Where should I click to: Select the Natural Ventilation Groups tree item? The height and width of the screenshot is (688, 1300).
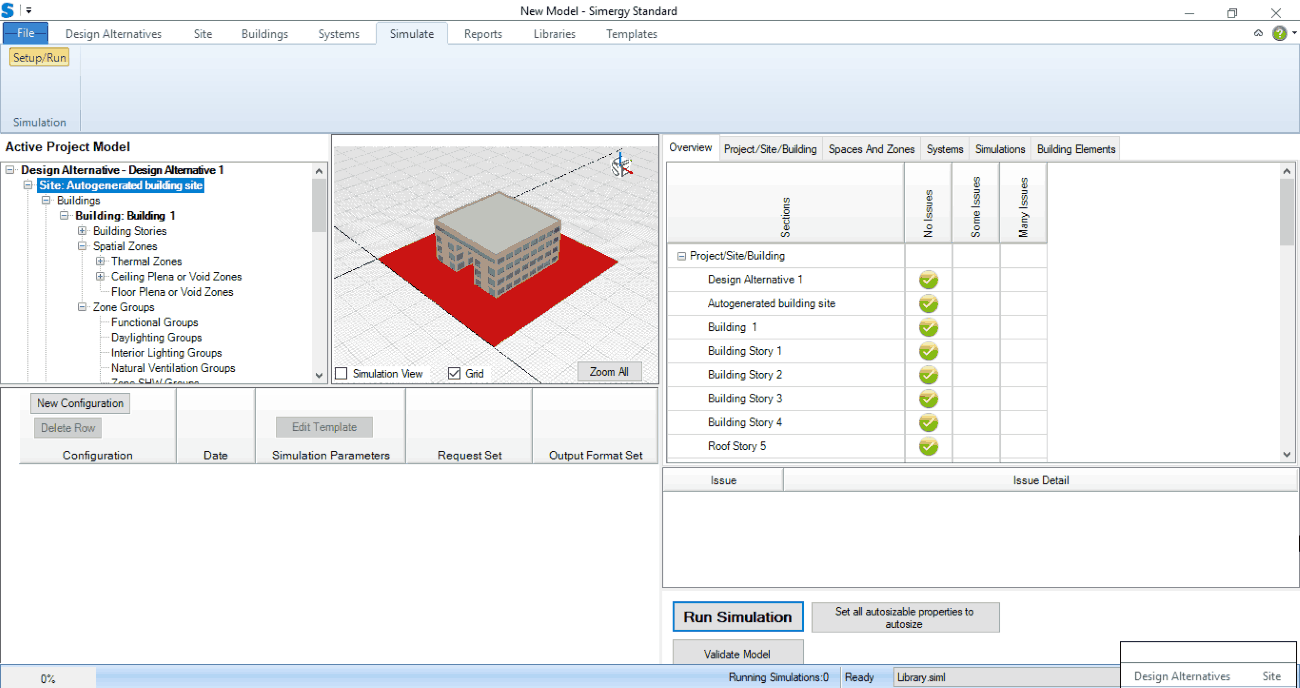173,368
